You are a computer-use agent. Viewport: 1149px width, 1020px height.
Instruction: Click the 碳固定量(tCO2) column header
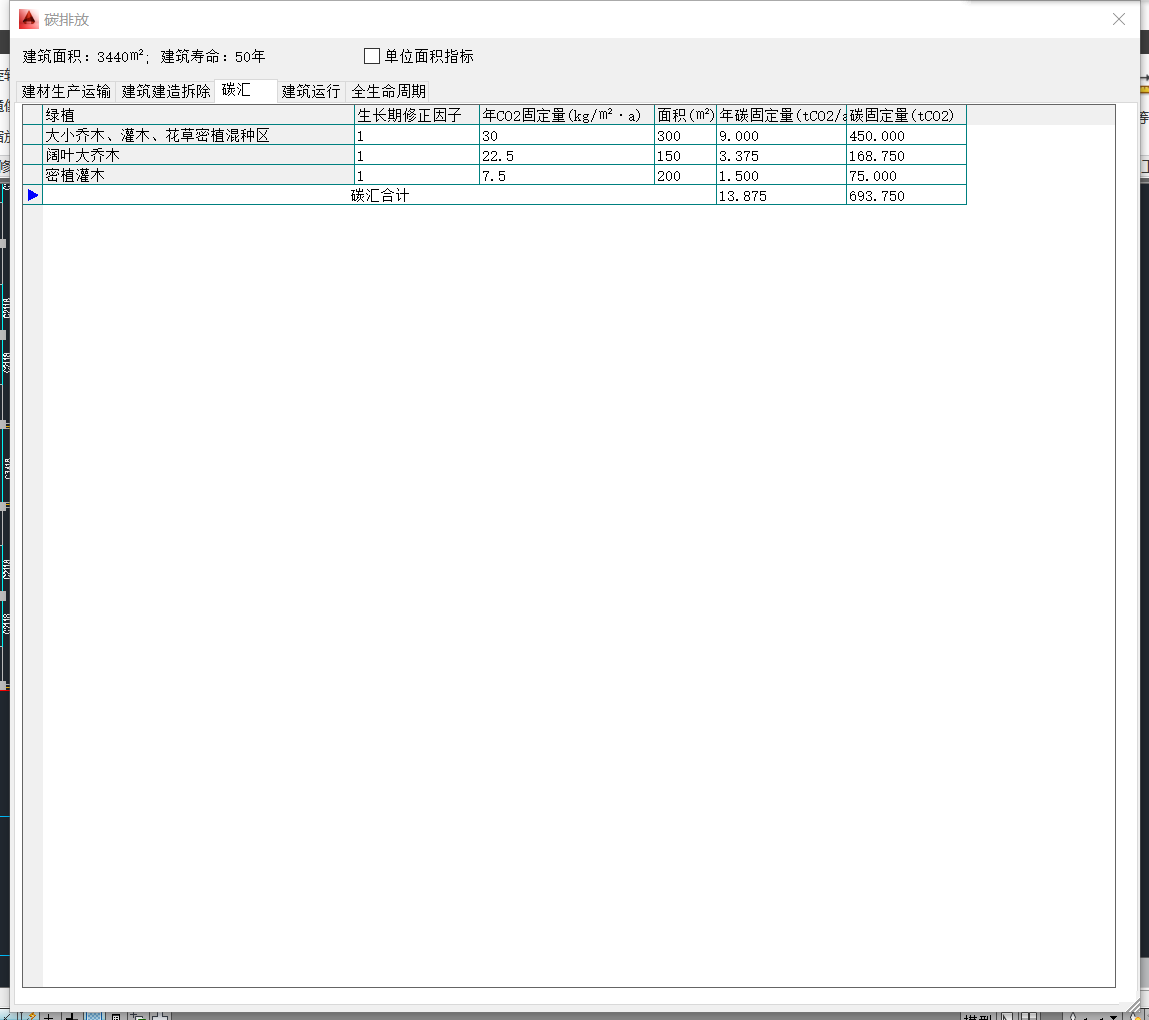tap(905, 115)
